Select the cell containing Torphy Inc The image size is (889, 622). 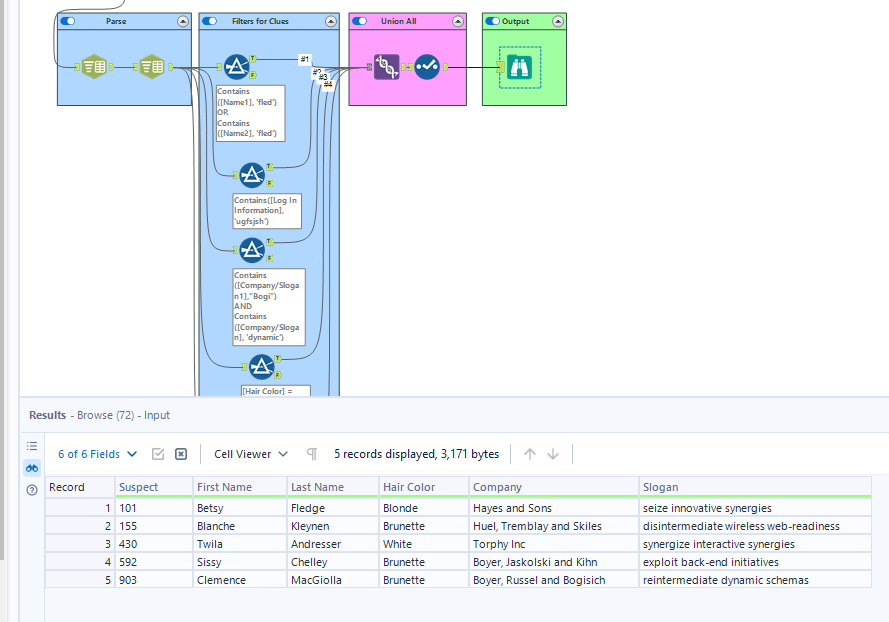499,544
